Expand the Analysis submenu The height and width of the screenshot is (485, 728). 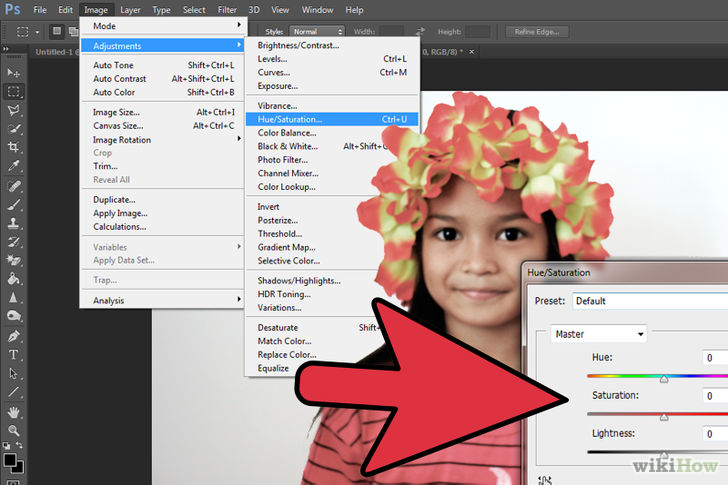(x=163, y=300)
